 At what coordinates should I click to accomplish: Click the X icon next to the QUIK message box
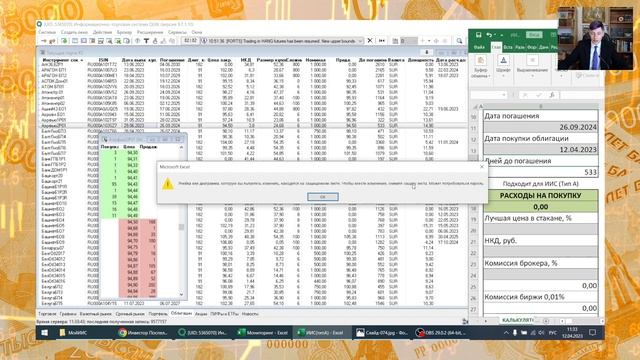[x=370, y=41]
